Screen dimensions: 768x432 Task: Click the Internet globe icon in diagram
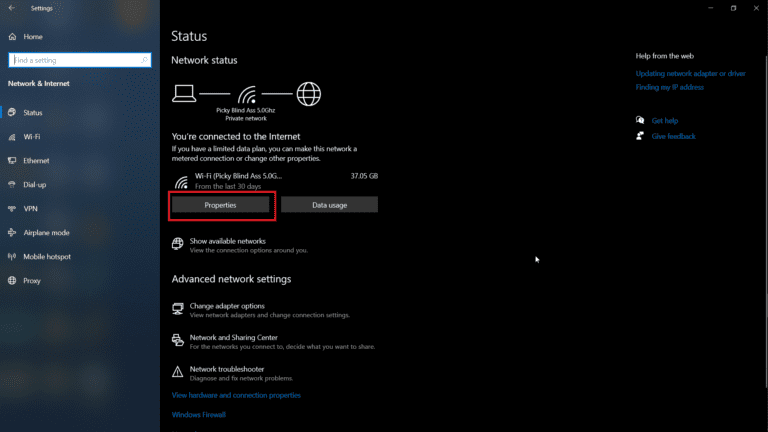pyautogui.click(x=309, y=94)
